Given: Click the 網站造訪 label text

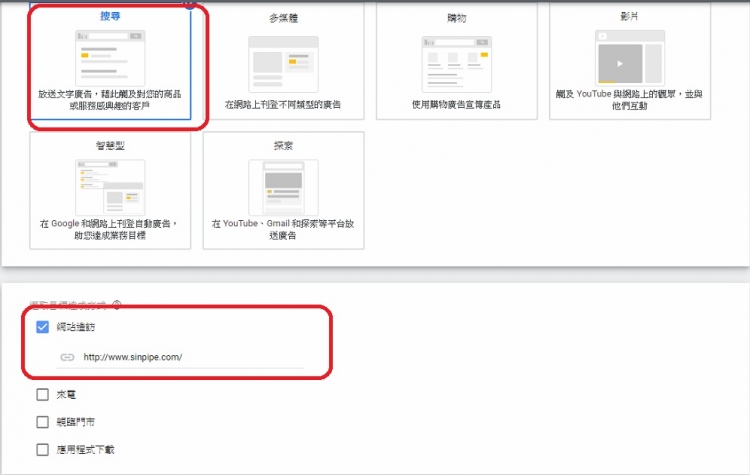Looking at the screenshot, I should click(76, 327).
